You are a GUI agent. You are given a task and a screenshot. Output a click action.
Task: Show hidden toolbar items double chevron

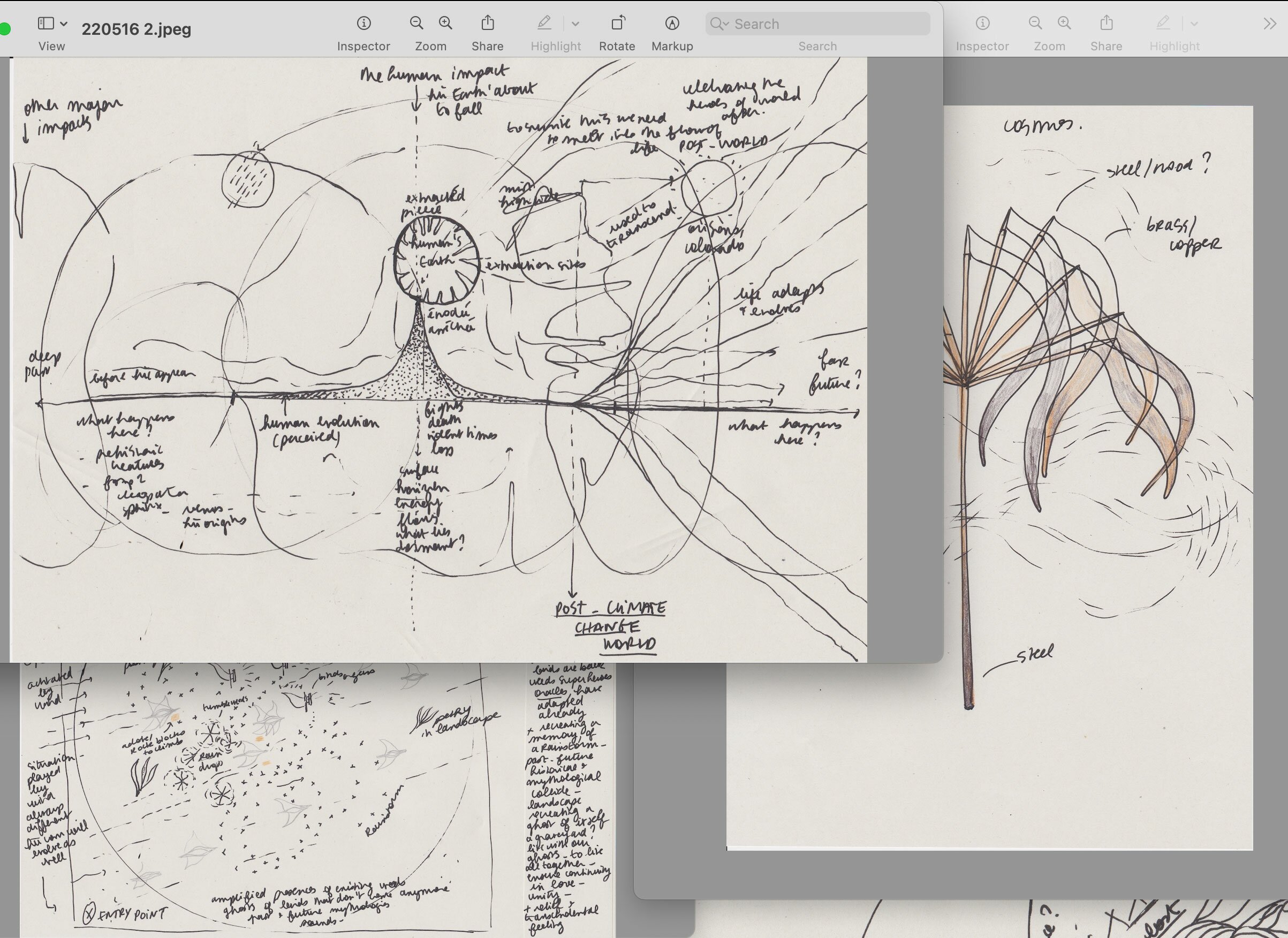point(1270,23)
